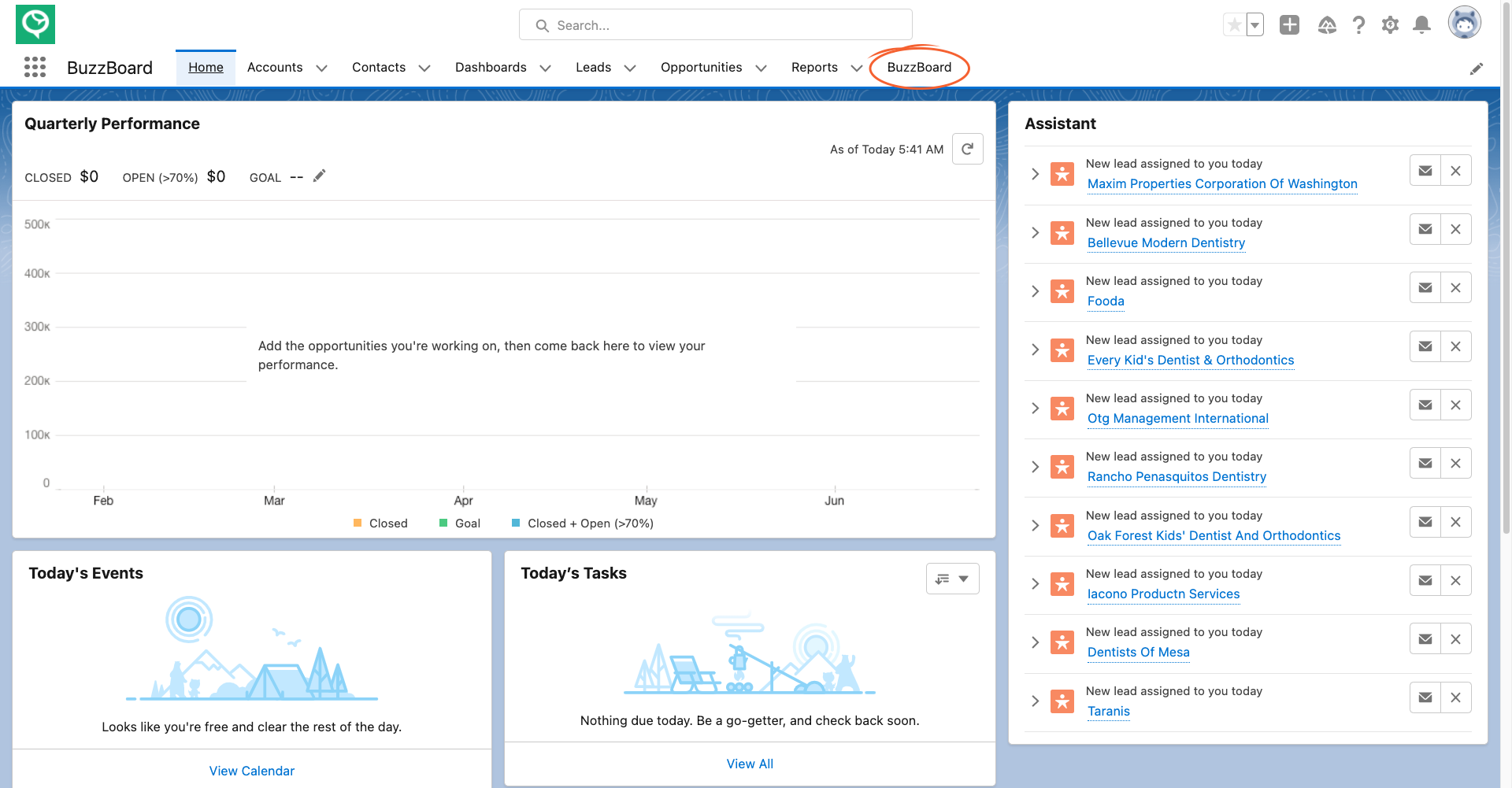The image size is (1512, 788).
Task: Click the BuzzBoard logo icon
Action: [35, 24]
